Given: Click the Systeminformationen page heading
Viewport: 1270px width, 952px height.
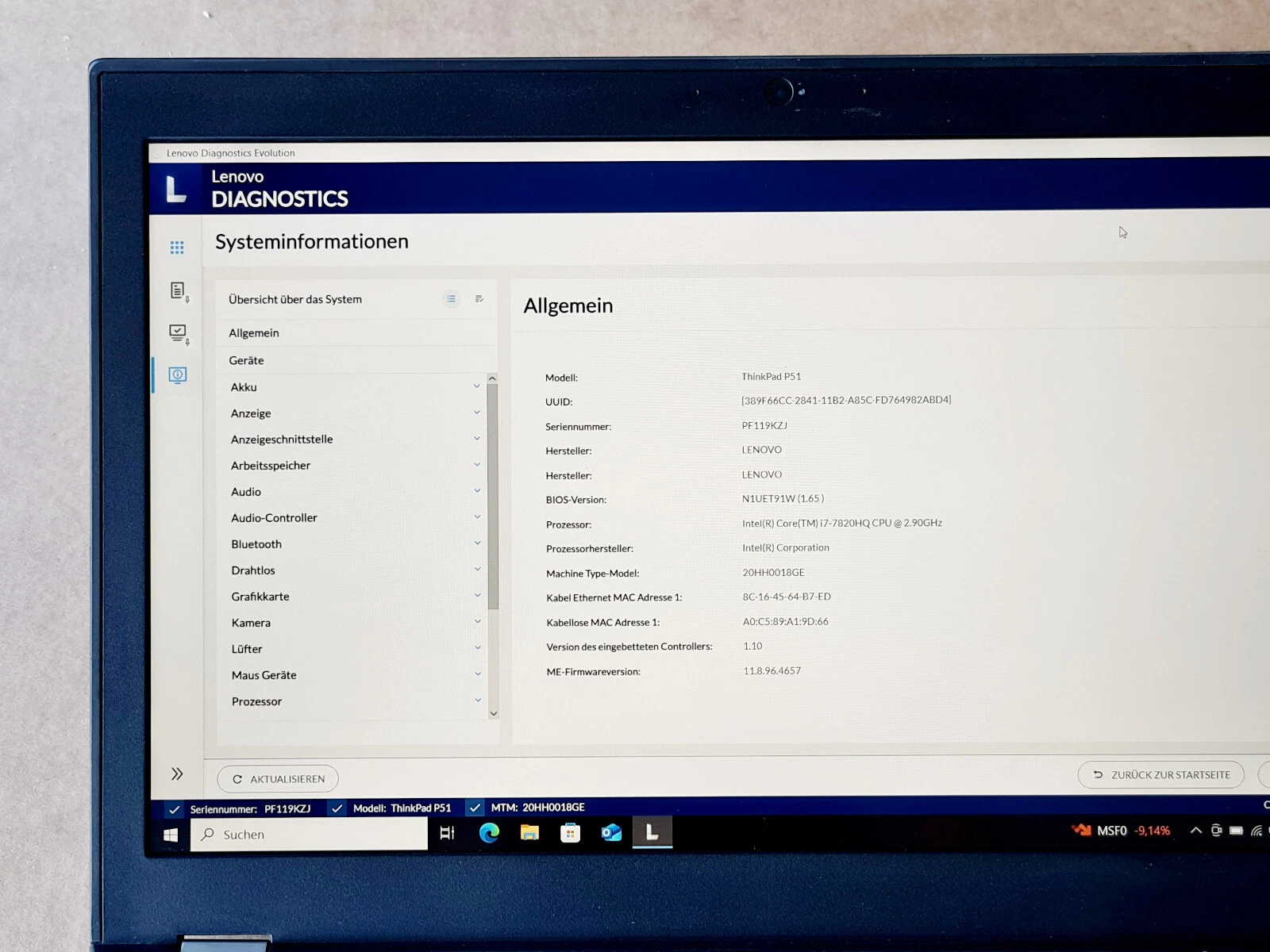Looking at the screenshot, I should tap(312, 241).
